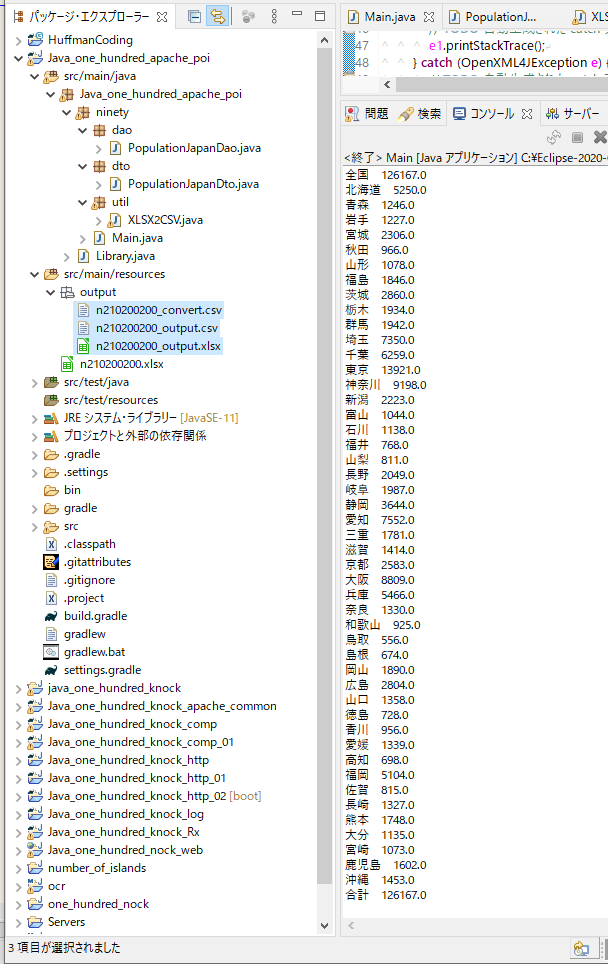Expand the HuffmanCoding project
Screen dimensions: 608x964
pos(18,41)
